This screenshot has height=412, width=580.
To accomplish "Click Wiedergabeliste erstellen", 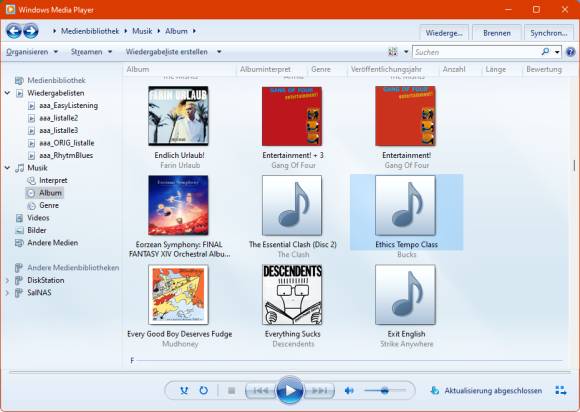I will [x=166, y=52].
